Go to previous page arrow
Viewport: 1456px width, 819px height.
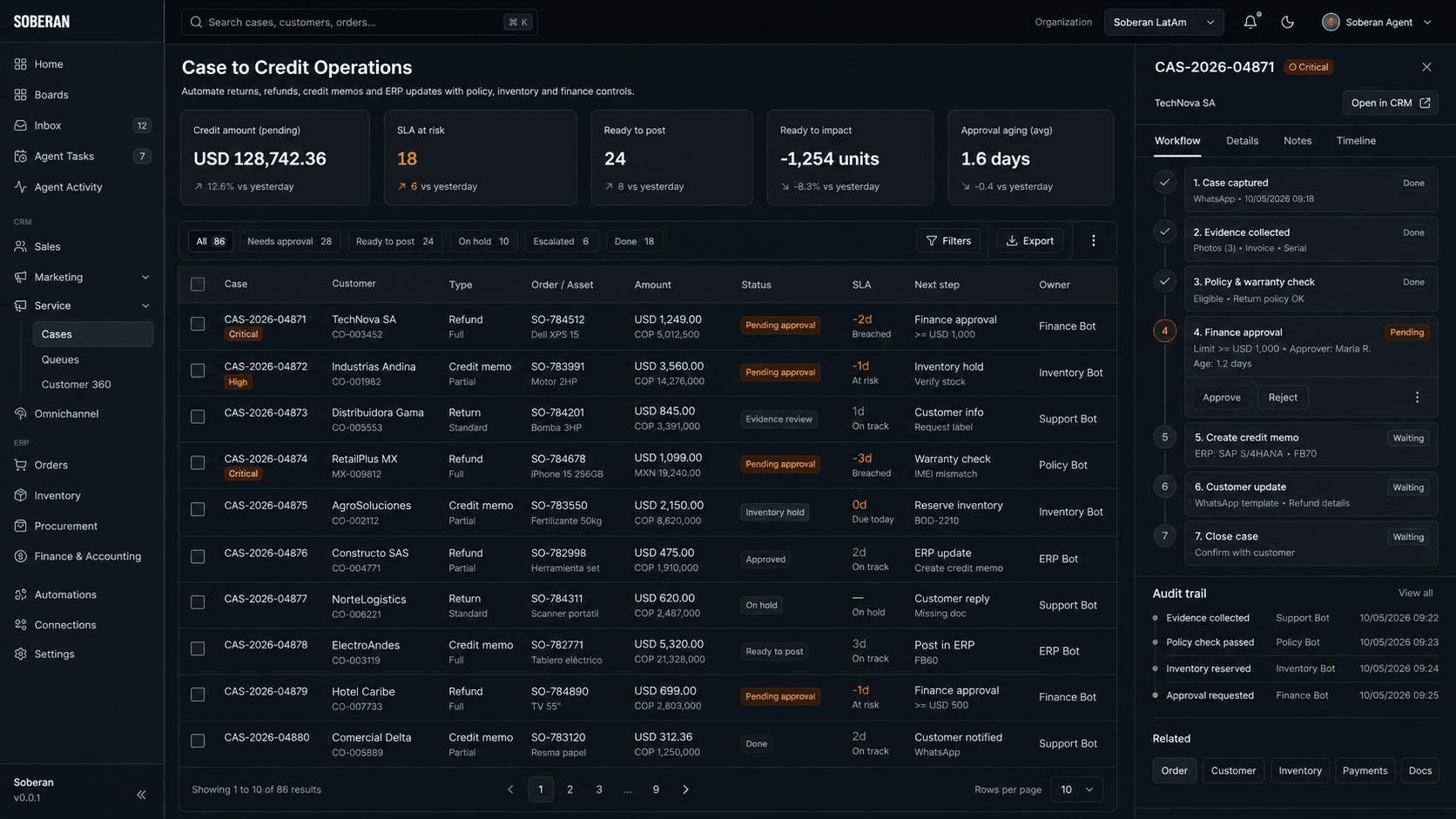coord(510,790)
